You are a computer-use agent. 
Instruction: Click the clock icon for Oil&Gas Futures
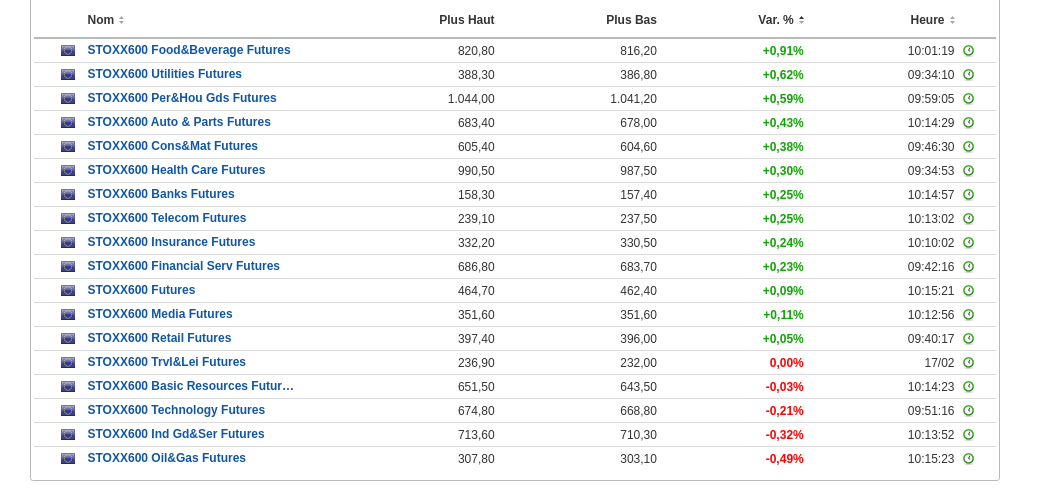point(968,459)
